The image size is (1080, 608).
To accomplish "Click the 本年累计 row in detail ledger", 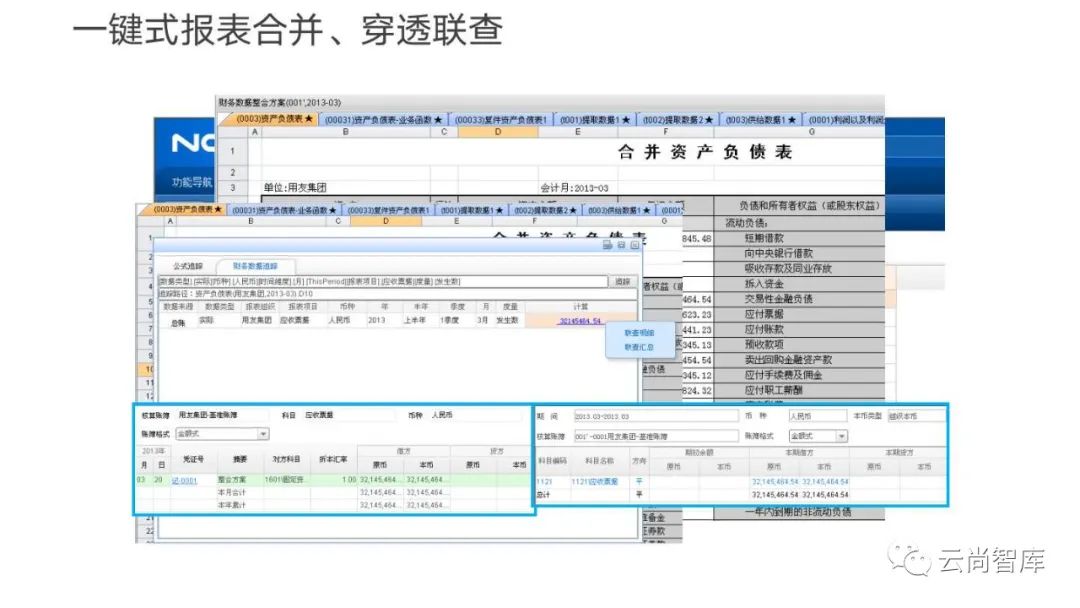I will [334, 505].
